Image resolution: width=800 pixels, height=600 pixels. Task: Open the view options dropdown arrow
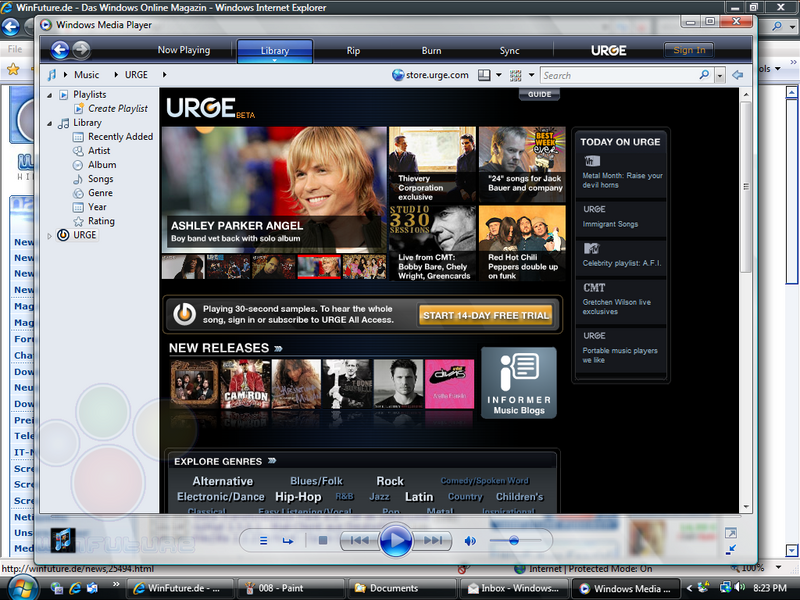tap(531, 76)
